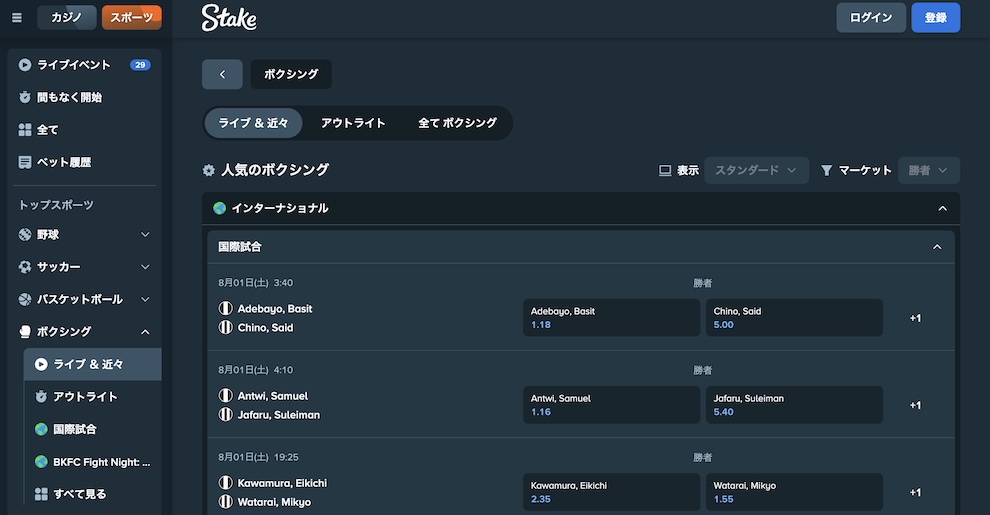Viewport: 990px width, 515px height.
Task: Click the flag icon beside Kawamura, Eikichi
Action: pos(225,483)
